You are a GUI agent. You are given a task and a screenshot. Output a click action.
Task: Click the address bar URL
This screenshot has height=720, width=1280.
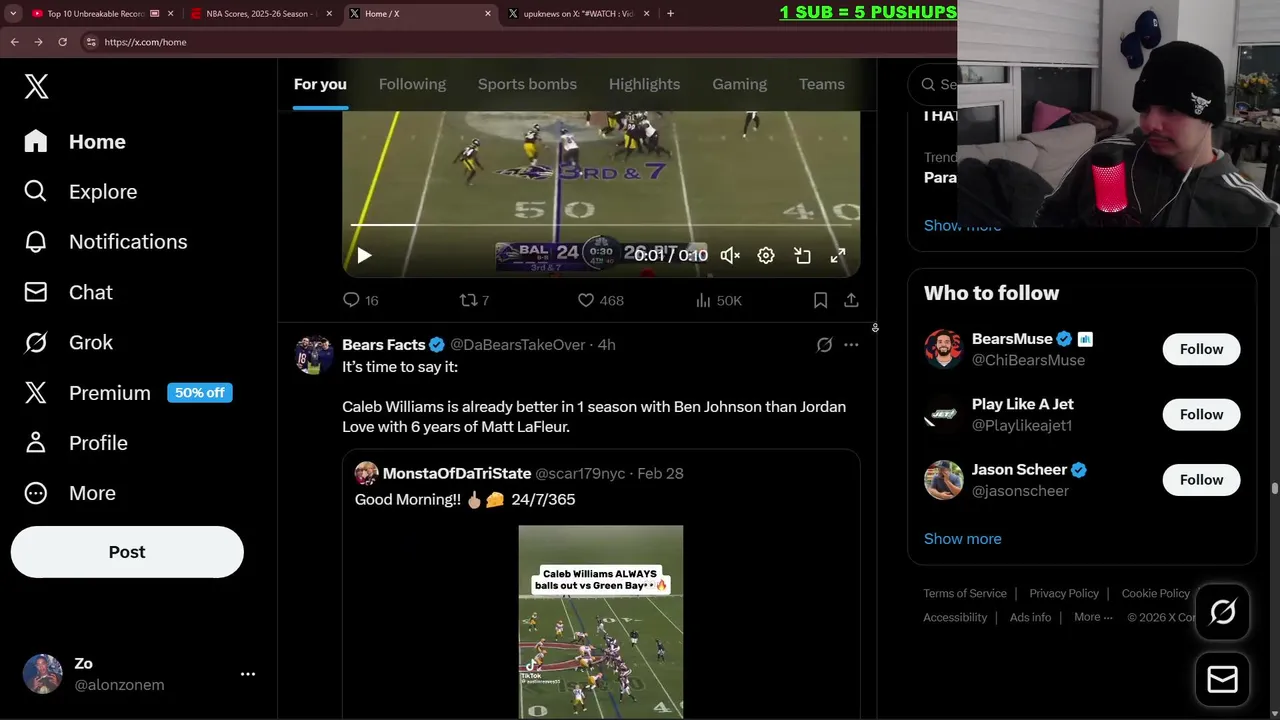[x=145, y=42]
